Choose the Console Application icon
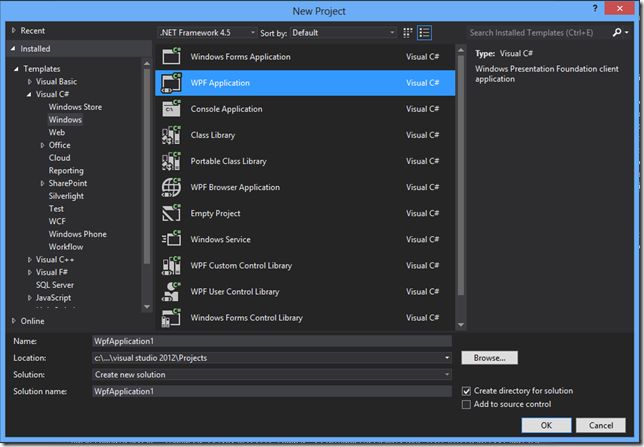Viewport: 644px width, 447px height. pyautogui.click(x=171, y=108)
